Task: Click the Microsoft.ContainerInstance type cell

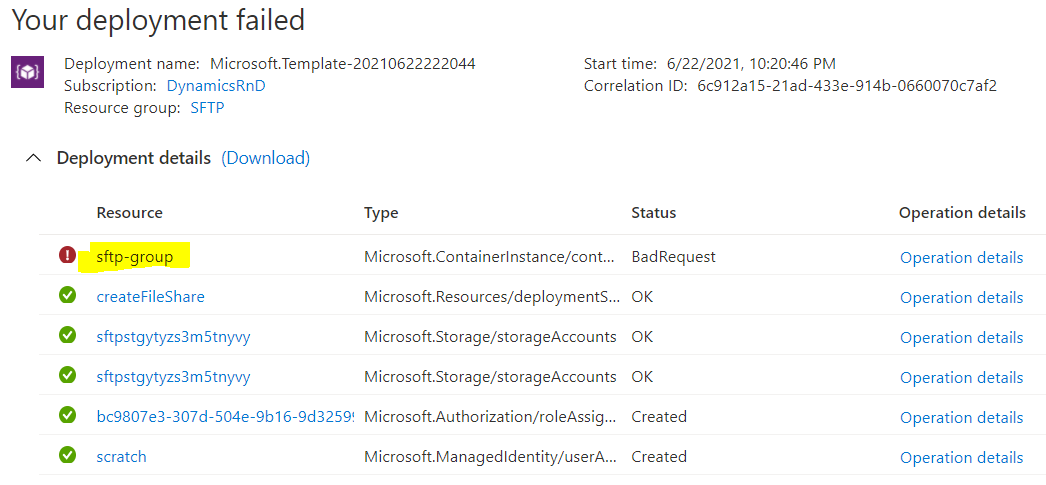Action: click(490, 257)
